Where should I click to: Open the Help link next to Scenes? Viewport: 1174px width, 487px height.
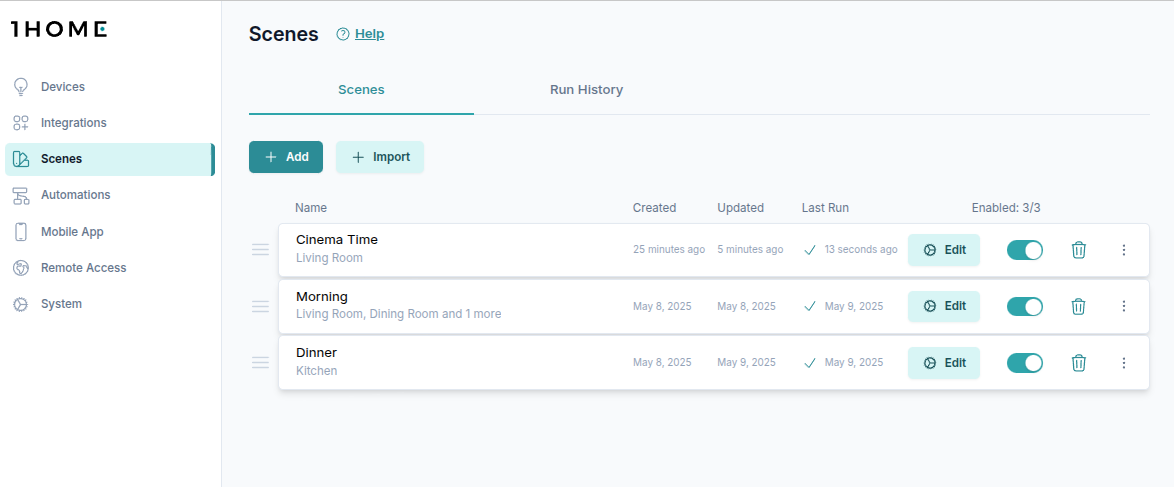pyautogui.click(x=369, y=34)
